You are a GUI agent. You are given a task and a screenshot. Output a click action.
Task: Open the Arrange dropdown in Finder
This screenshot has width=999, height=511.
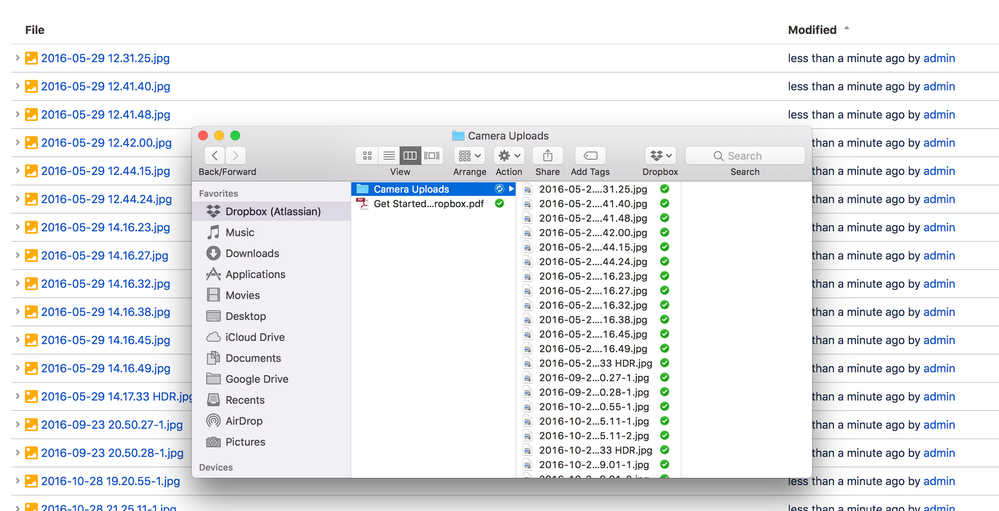[x=470, y=155]
